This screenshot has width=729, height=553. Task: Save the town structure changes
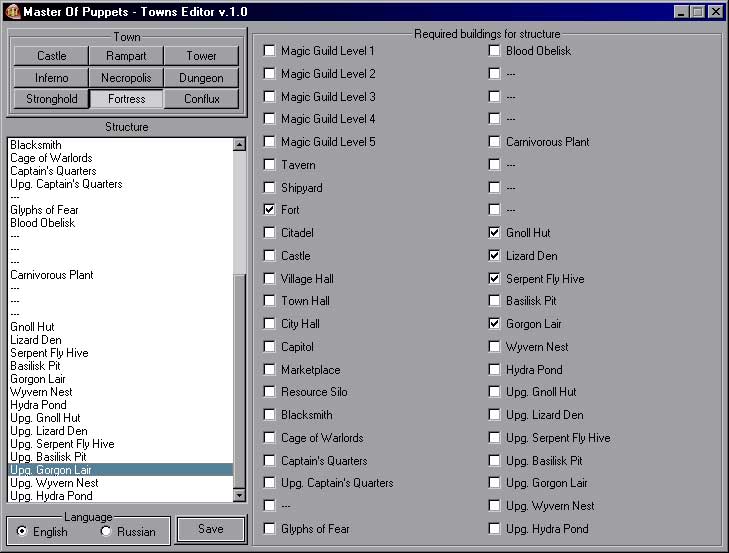pyautogui.click(x=211, y=529)
